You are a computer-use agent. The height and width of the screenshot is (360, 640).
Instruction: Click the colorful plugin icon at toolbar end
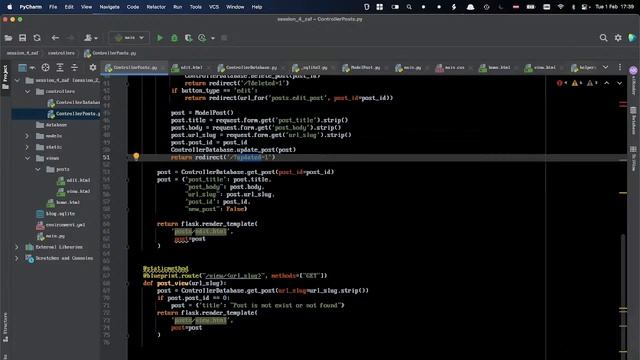632,38
